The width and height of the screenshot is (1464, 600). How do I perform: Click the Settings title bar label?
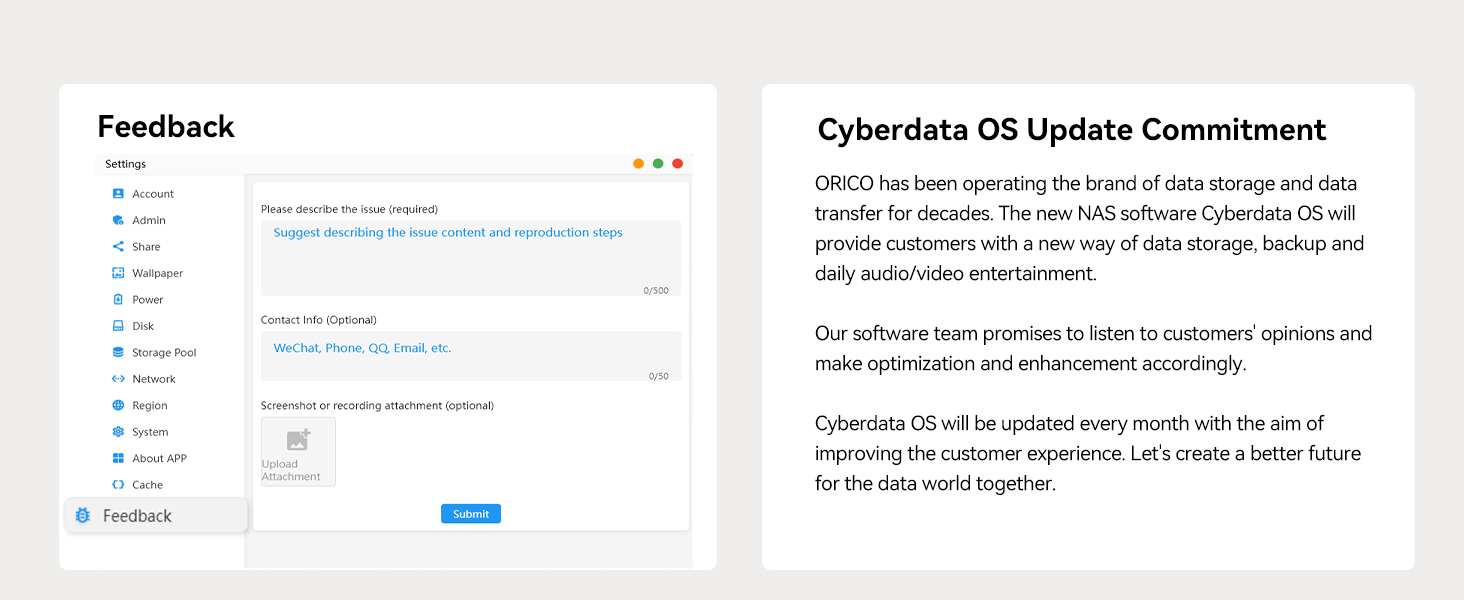(x=125, y=163)
